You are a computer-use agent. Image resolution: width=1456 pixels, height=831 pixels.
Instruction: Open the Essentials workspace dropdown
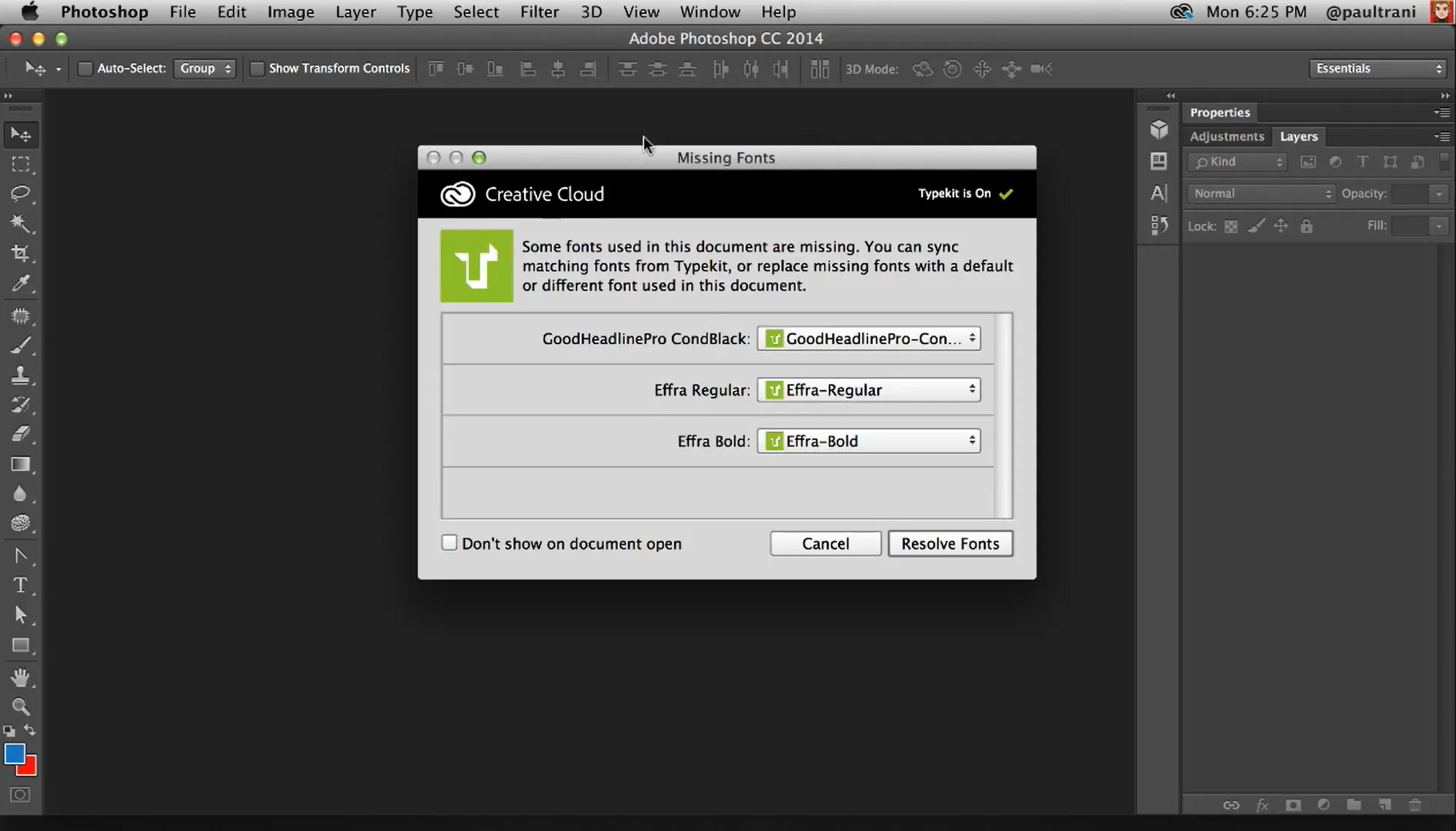[x=1378, y=68]
